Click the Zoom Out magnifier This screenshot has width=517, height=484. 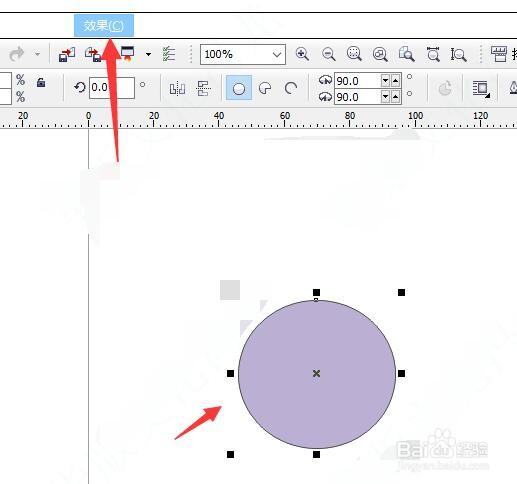(x=328, y=54)
